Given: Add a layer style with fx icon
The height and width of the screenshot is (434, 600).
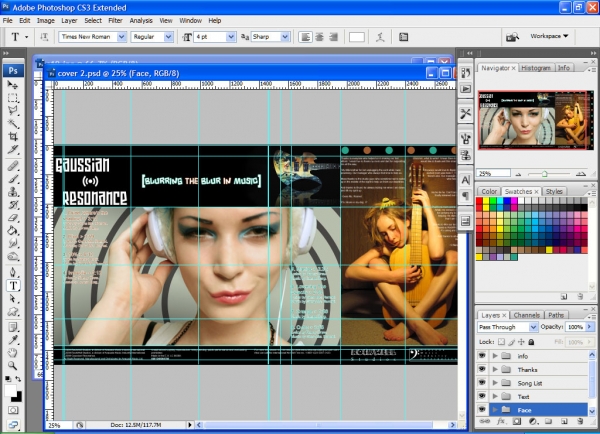Looking at the screenshot, I should [x=501, y=422].
